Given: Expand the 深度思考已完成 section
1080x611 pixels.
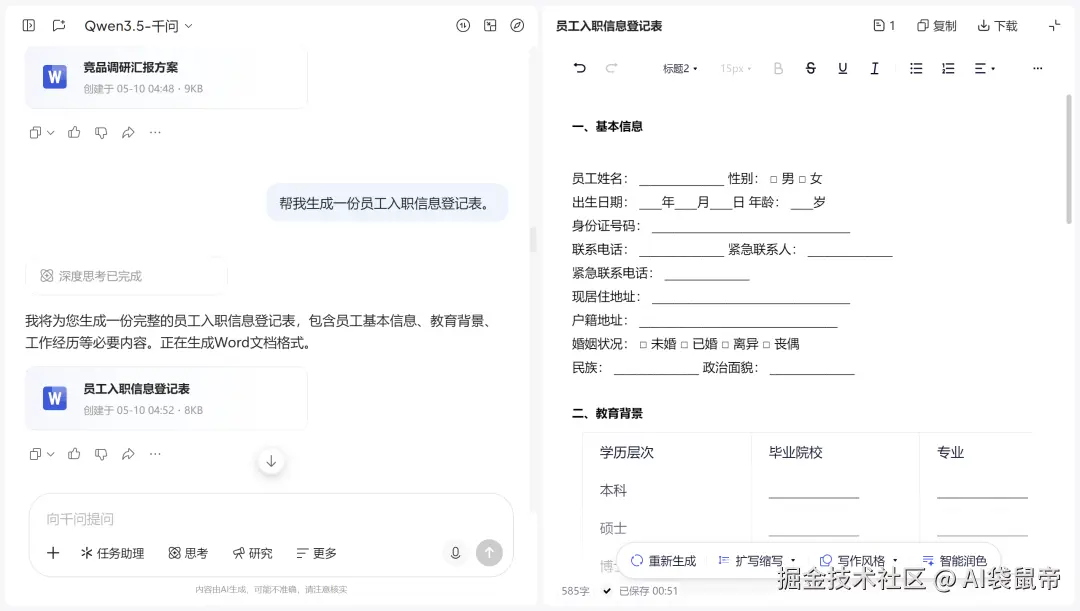Looking at the screenshot, I should tap(126, 276).
